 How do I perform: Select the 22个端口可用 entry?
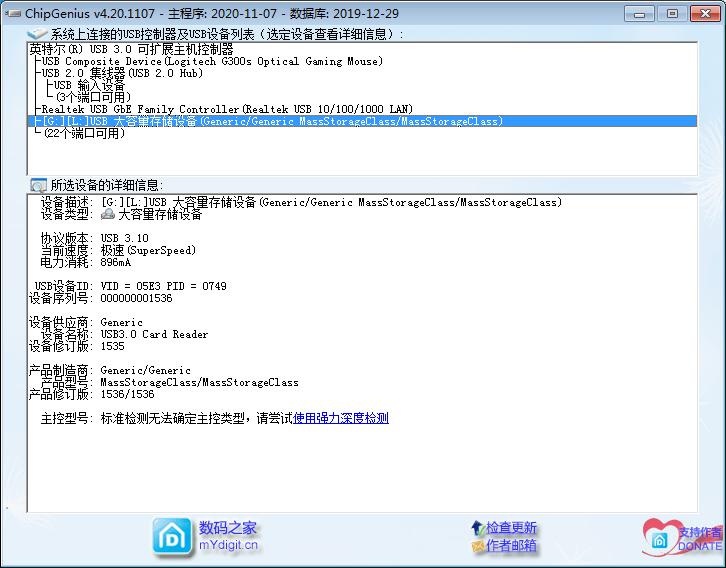point(84,133)
